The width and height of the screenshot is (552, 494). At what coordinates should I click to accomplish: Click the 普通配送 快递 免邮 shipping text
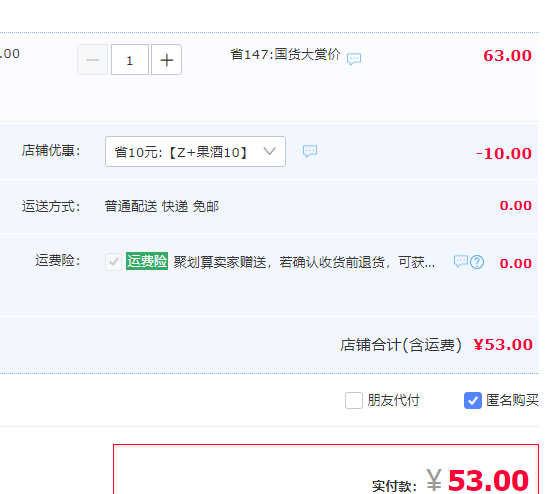coord(162,206)
